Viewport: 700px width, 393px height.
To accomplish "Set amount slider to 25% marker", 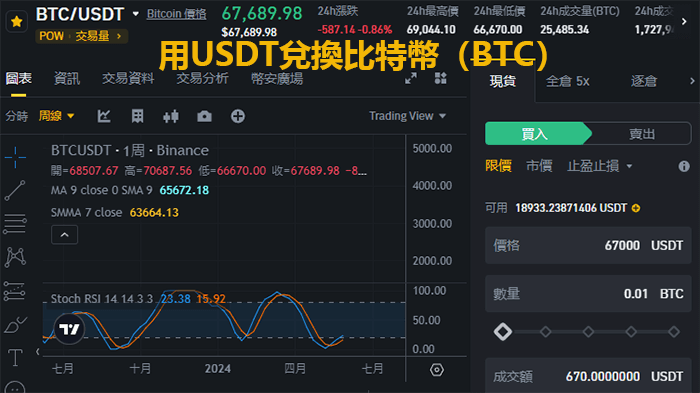I will click(x=546, y=332).
